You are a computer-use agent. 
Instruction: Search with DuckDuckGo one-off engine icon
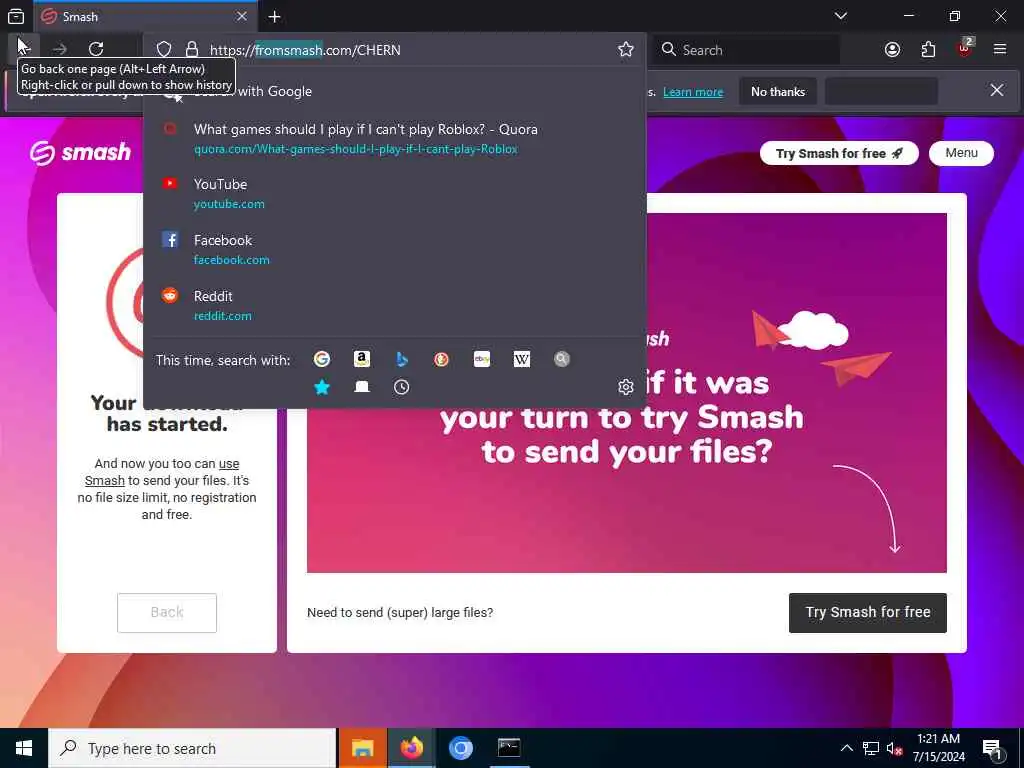tap(441, 359)
